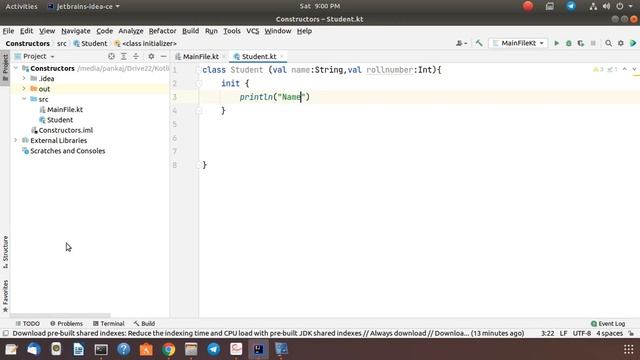Open the File menu
The height and width of the screenshot is (360, 640).
[8, 31]
